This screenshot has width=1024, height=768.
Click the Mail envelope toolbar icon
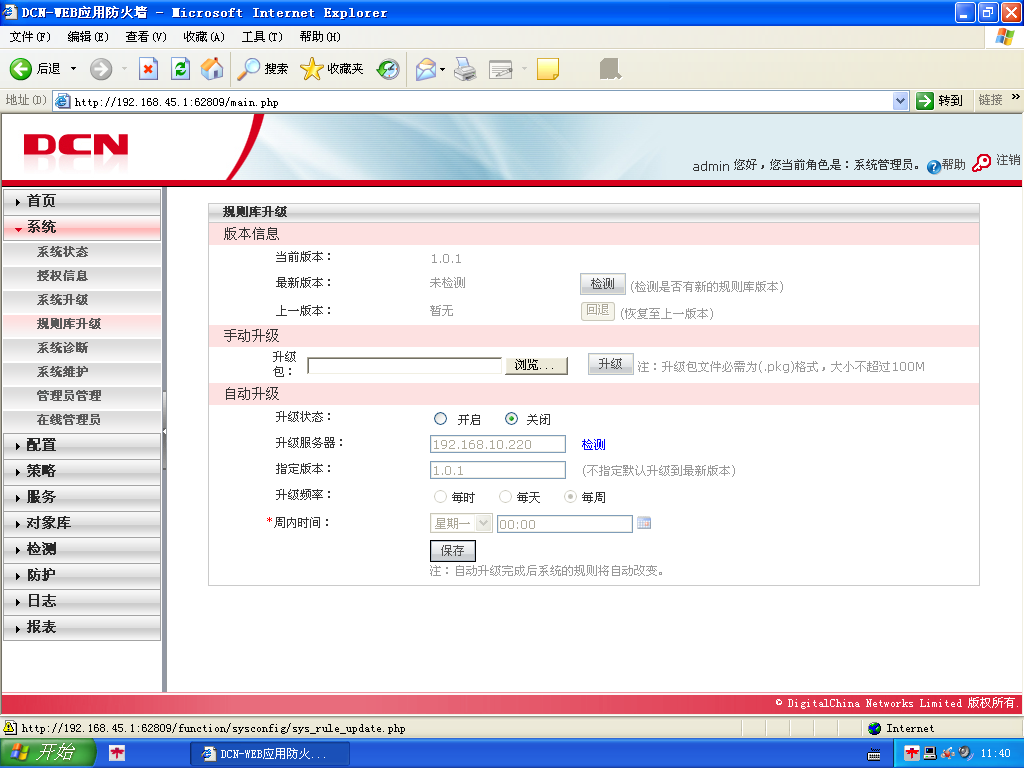pyautogui.click(x=426, y=69)
